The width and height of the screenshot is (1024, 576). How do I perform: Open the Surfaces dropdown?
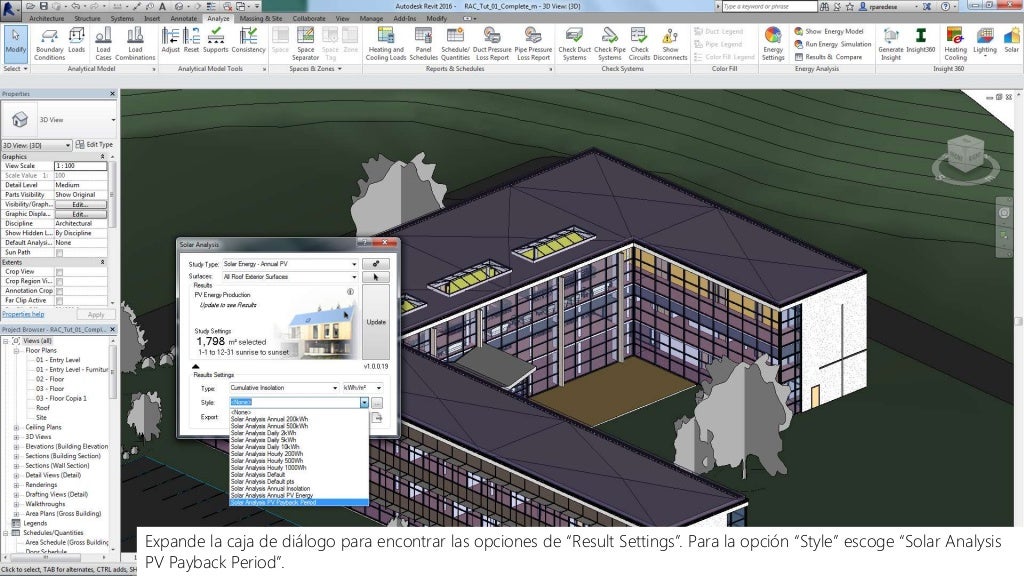(x=290, y=277)
